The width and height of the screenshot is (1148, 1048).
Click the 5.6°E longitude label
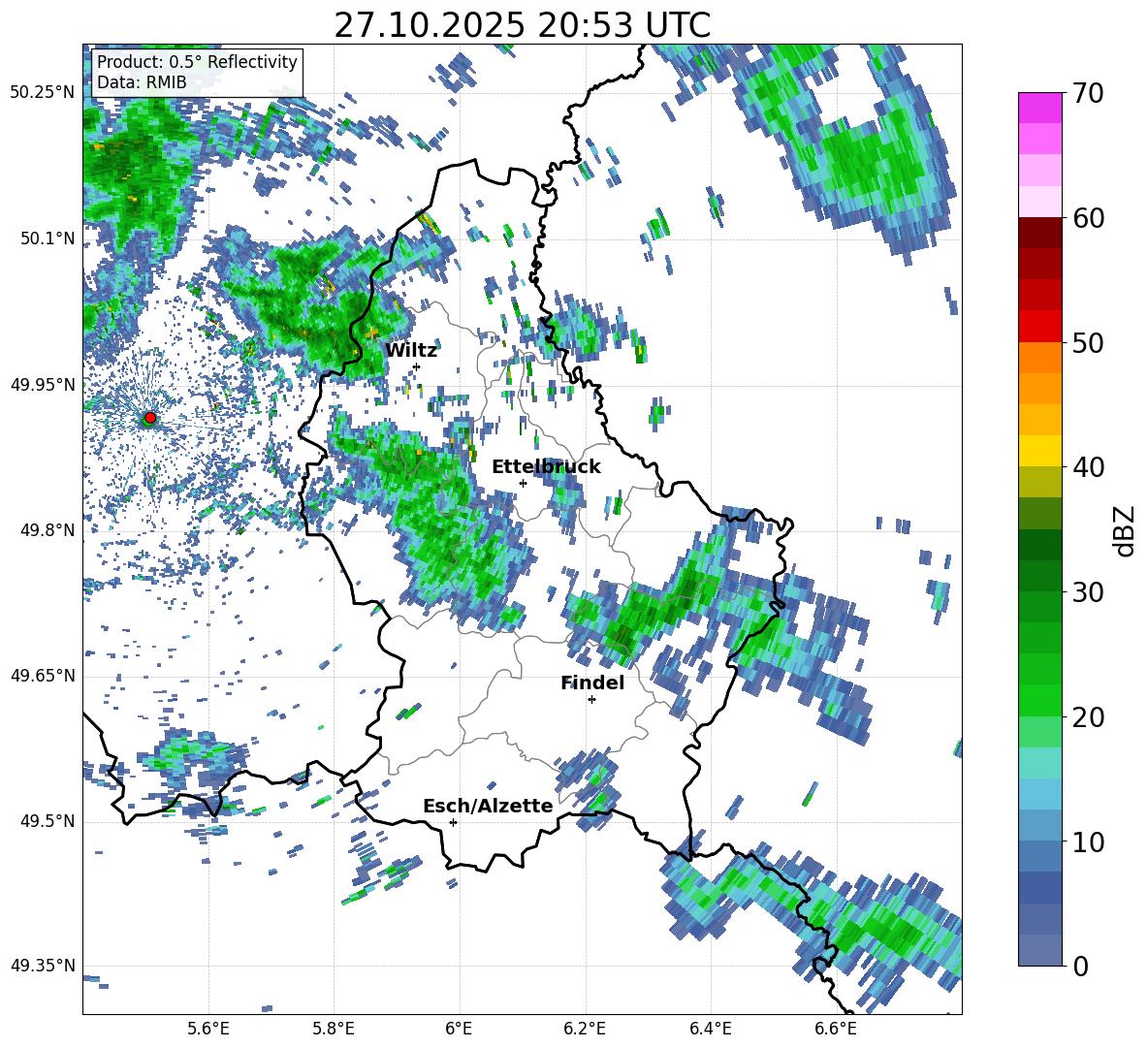tap(208, 1029)
